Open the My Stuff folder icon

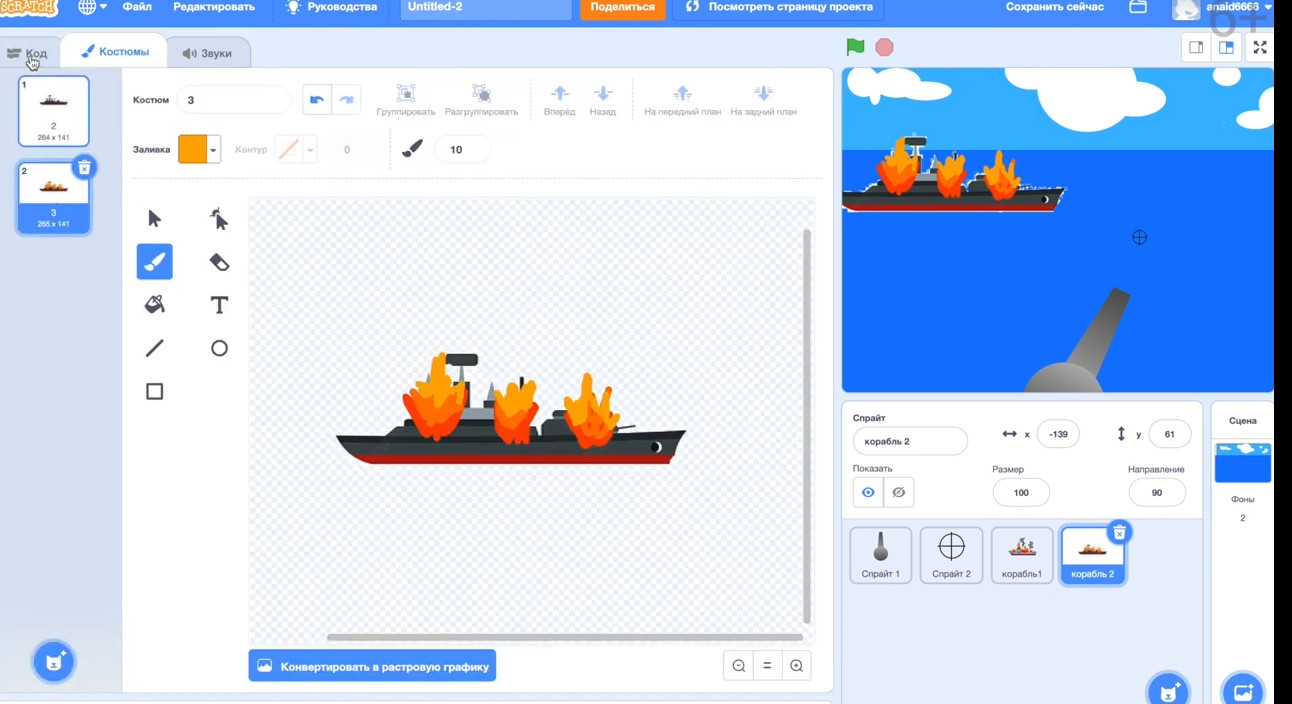click(x=1138, y=7)
